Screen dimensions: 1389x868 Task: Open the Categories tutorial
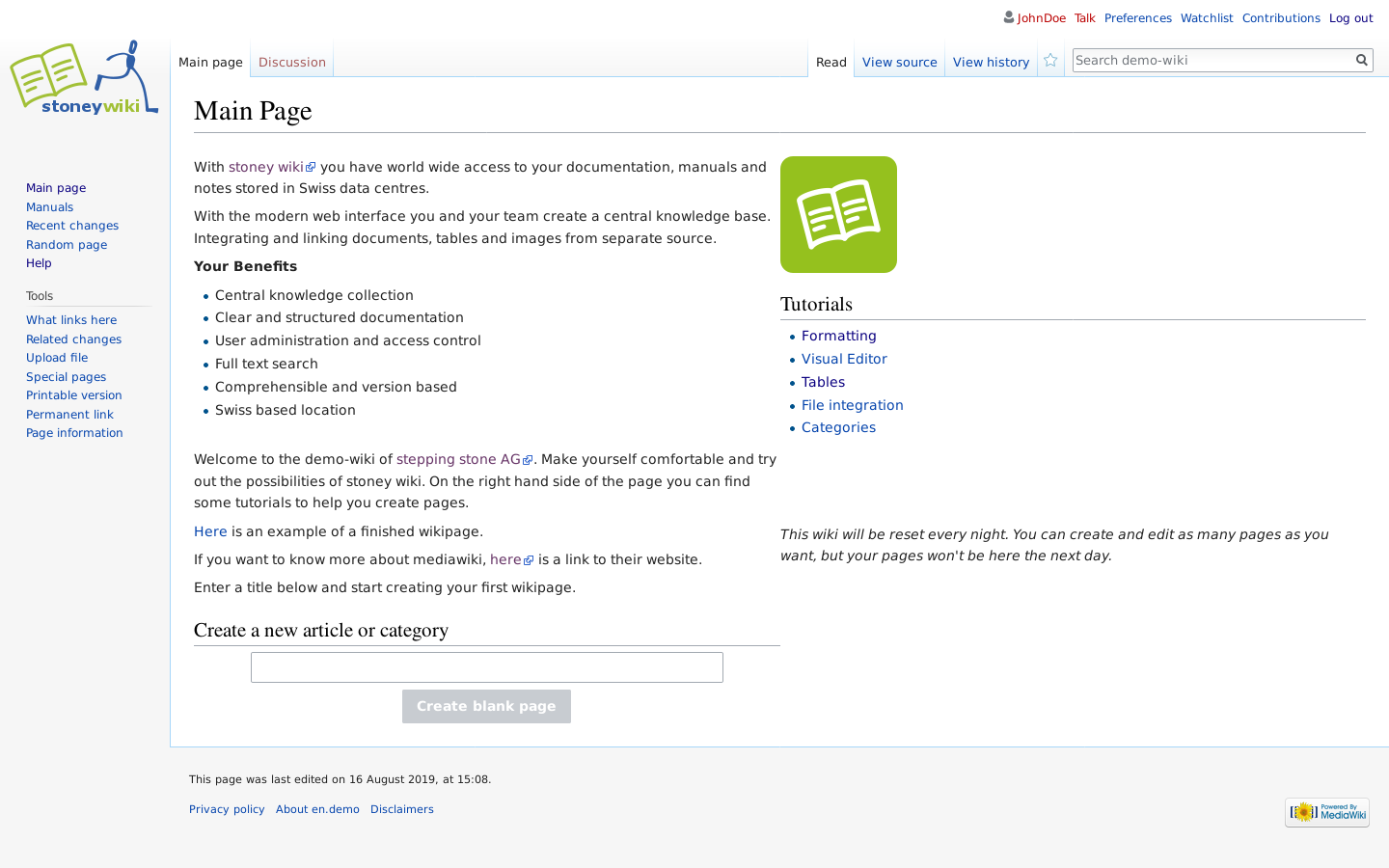(x=838, y=427)
